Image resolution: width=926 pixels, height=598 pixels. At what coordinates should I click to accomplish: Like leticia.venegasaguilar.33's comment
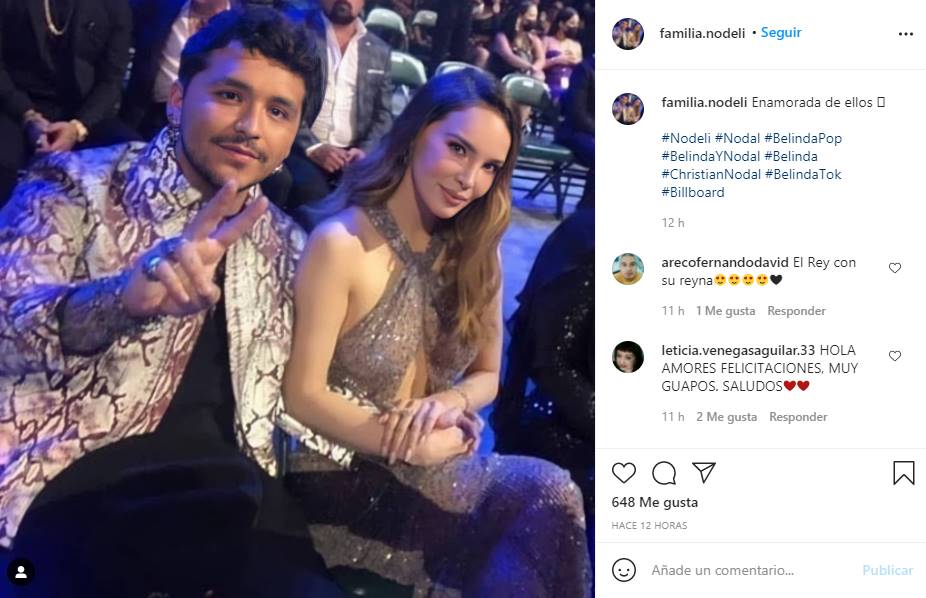895,356
